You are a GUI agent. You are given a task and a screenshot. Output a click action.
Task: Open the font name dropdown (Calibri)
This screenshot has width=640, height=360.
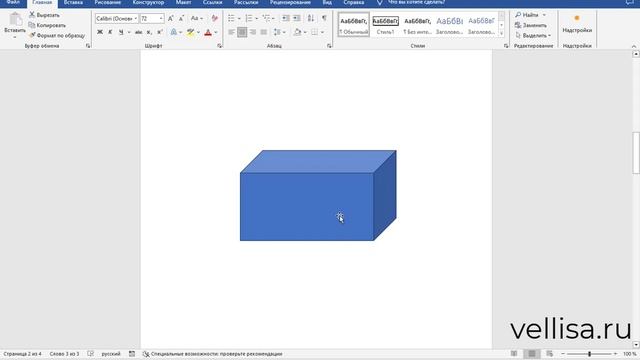pyautogui.click(x=136, y=18)
